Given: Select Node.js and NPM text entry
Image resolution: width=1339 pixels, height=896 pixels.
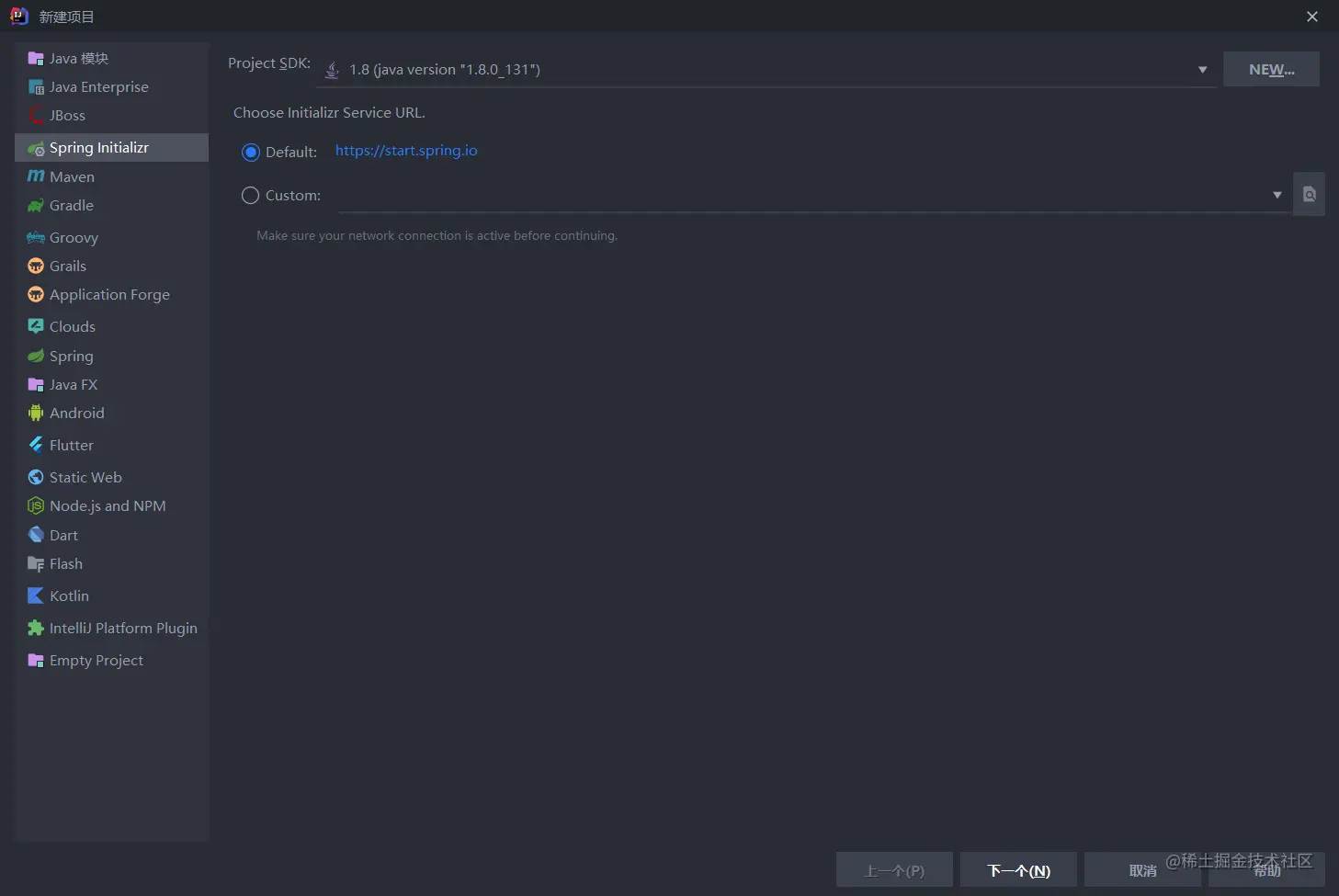Looking at the screenshot, I should point(108,506).
